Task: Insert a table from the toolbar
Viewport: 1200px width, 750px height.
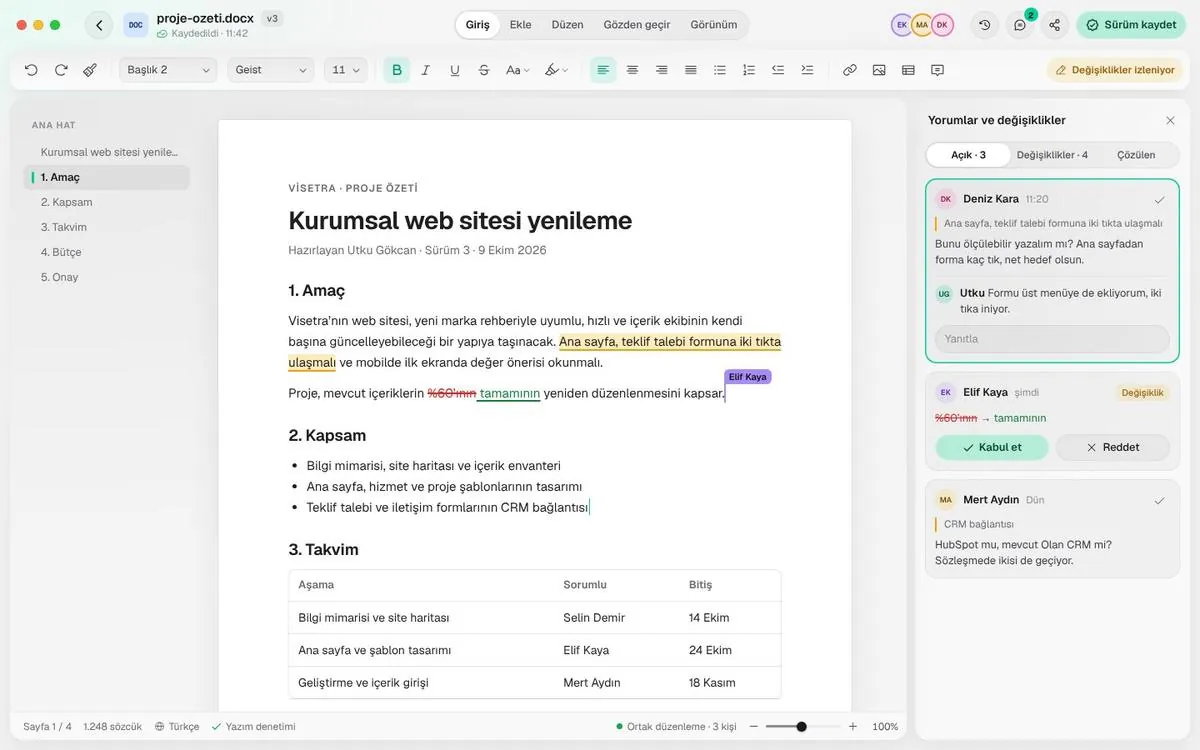Action: (x=908, y=70)
